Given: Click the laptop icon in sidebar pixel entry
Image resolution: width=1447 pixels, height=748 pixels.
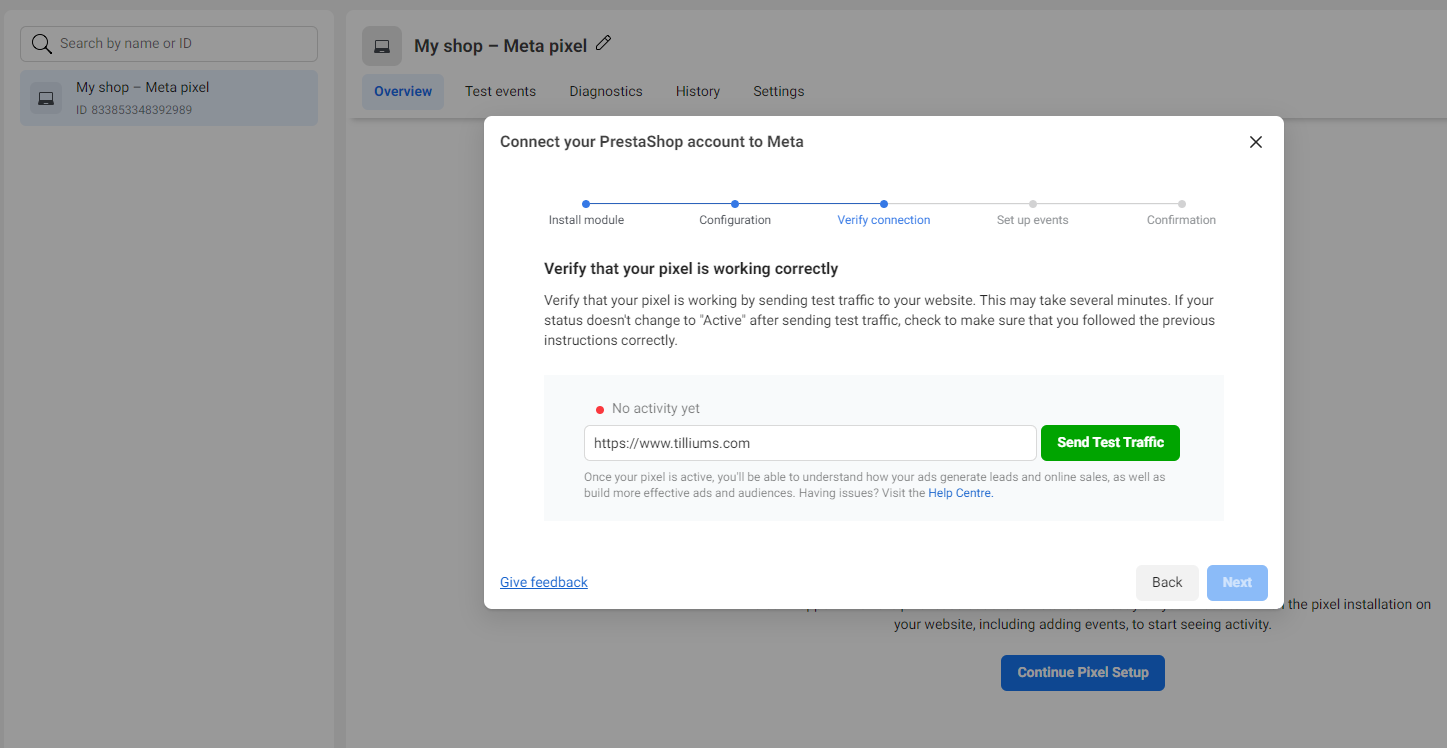Looking at the screenshot, I should 46,98.
